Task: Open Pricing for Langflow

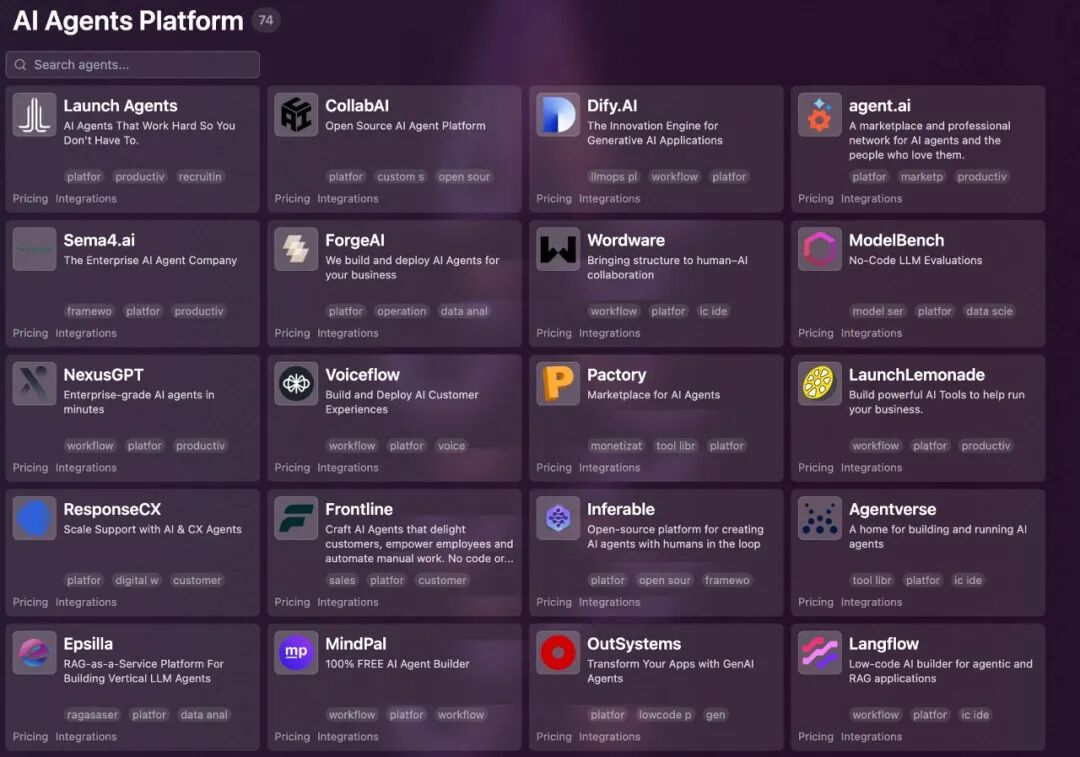Action: (x=815, y=736)
